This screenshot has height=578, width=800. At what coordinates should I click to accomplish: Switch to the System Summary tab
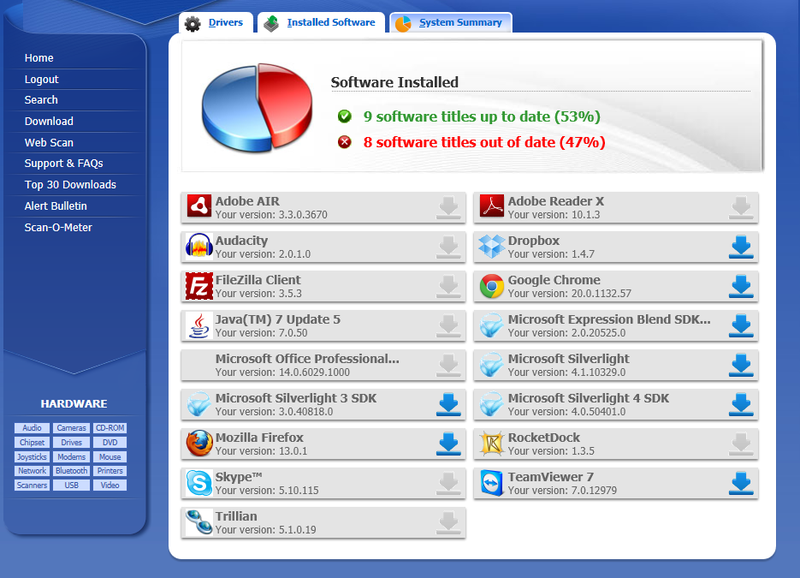pos(451,22)
